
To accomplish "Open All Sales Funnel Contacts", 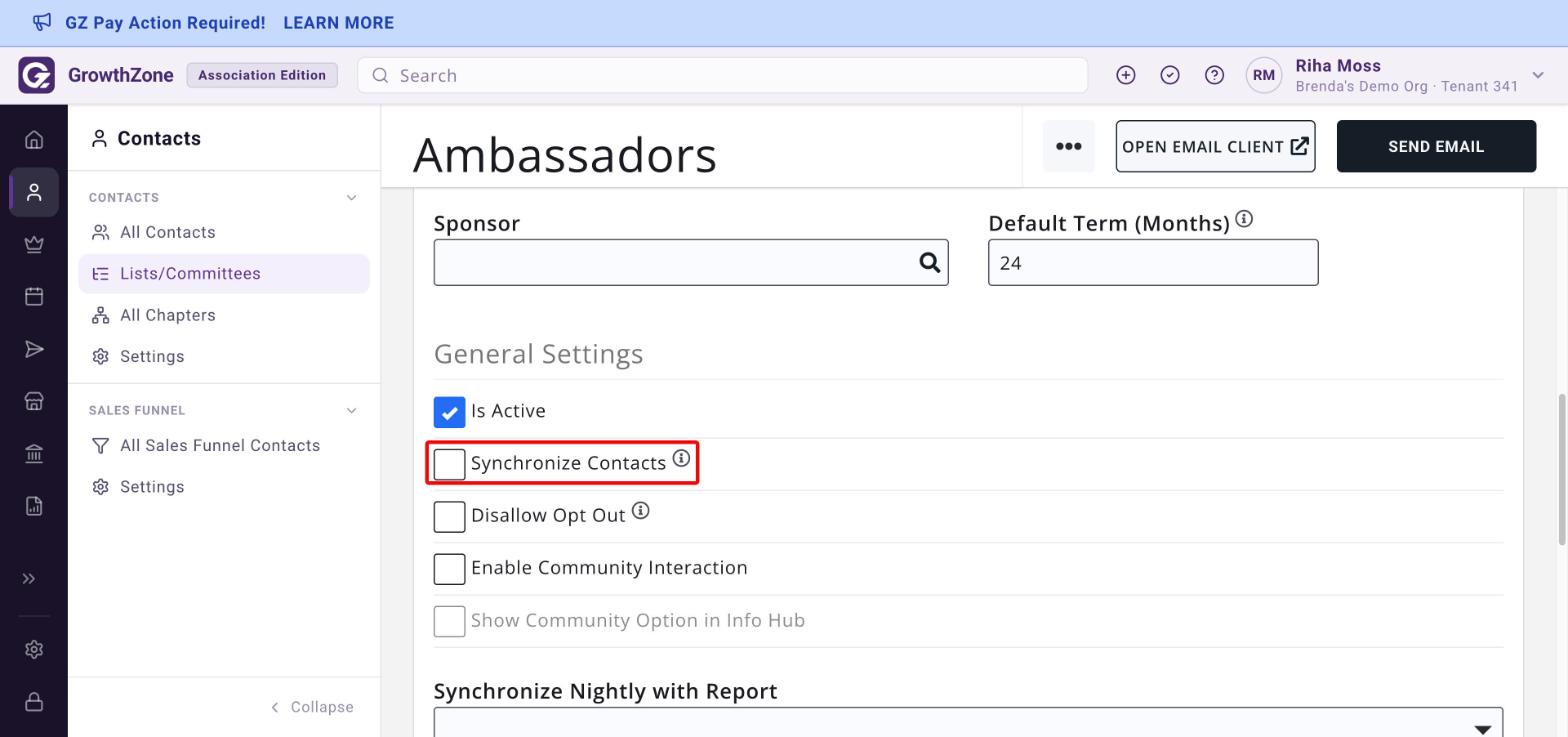I will pyautogui.click(x=224, y=446).
